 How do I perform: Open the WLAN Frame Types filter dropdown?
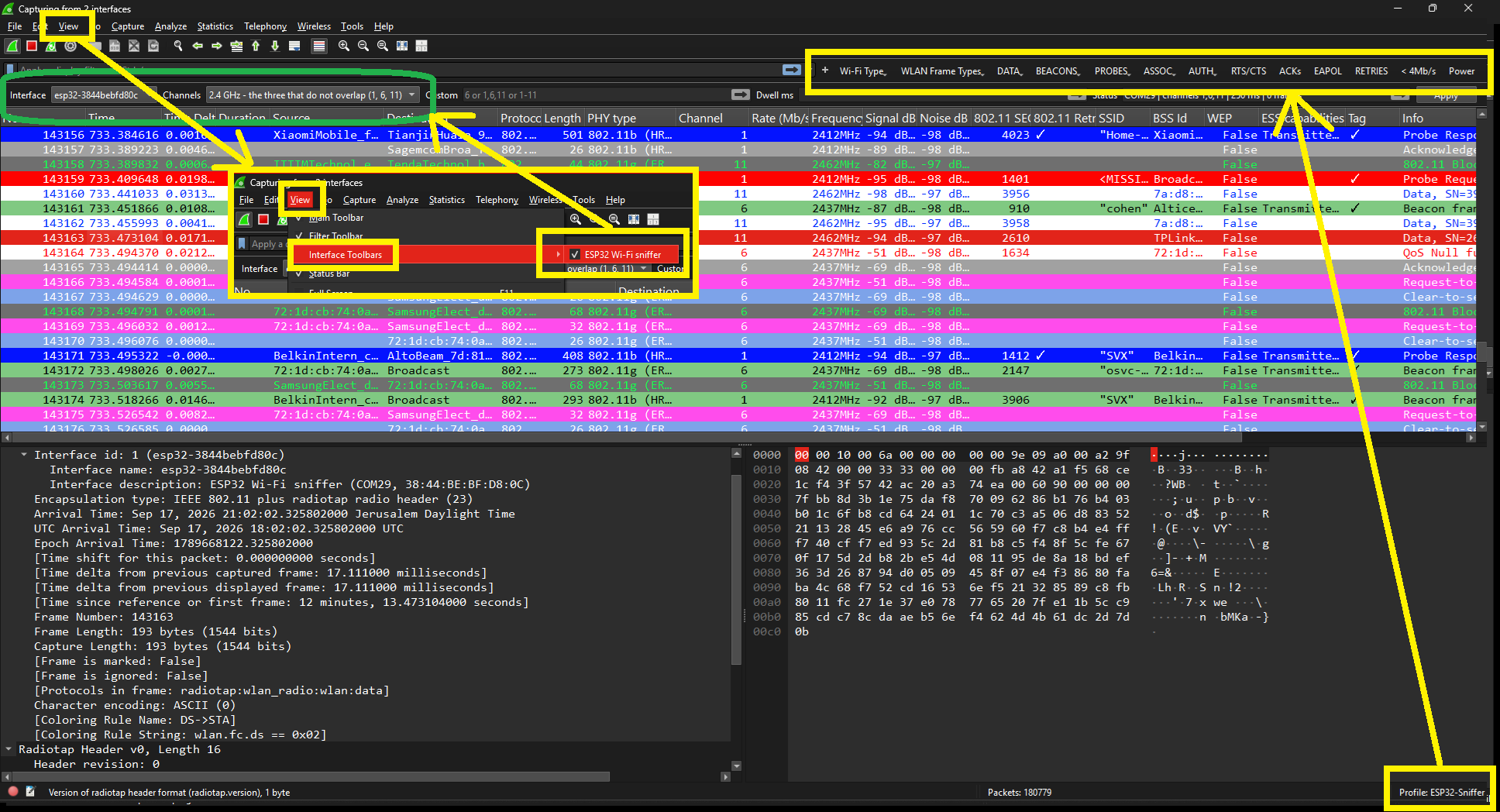pyautogui.click(x=943, y=71)
